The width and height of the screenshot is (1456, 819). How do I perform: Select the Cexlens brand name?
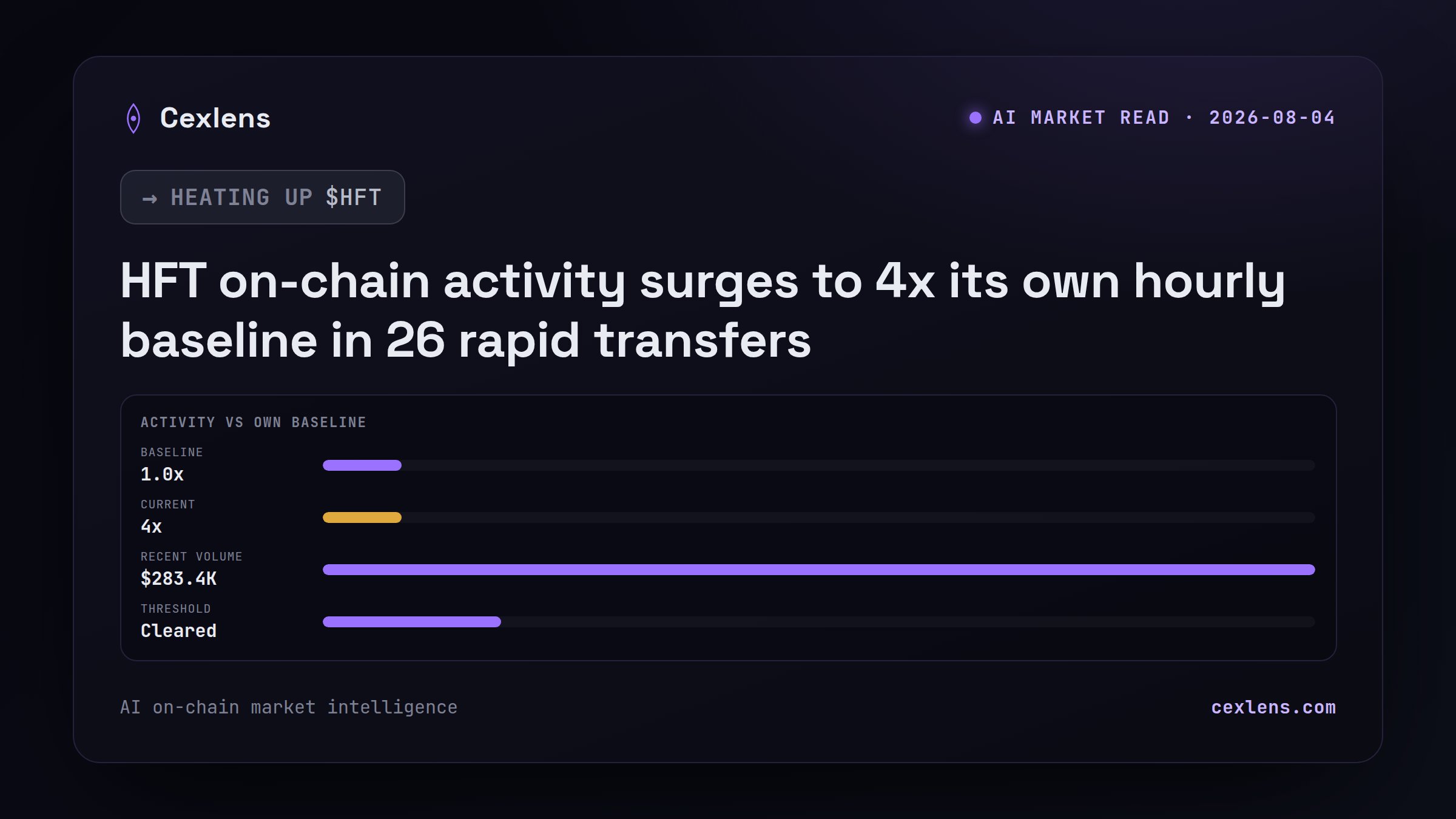[x=215, y=118]
